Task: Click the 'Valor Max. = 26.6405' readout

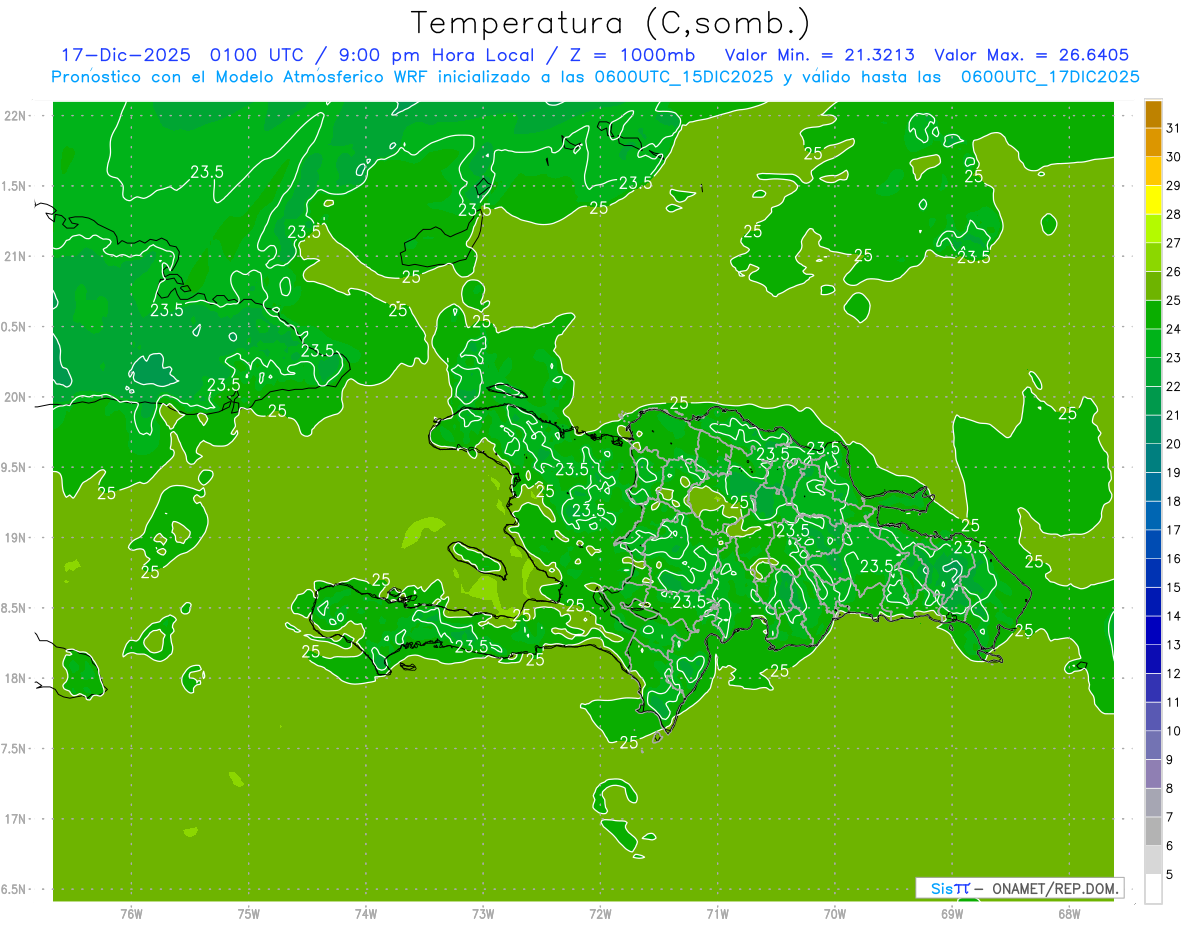Action: tap(1032, 55)
